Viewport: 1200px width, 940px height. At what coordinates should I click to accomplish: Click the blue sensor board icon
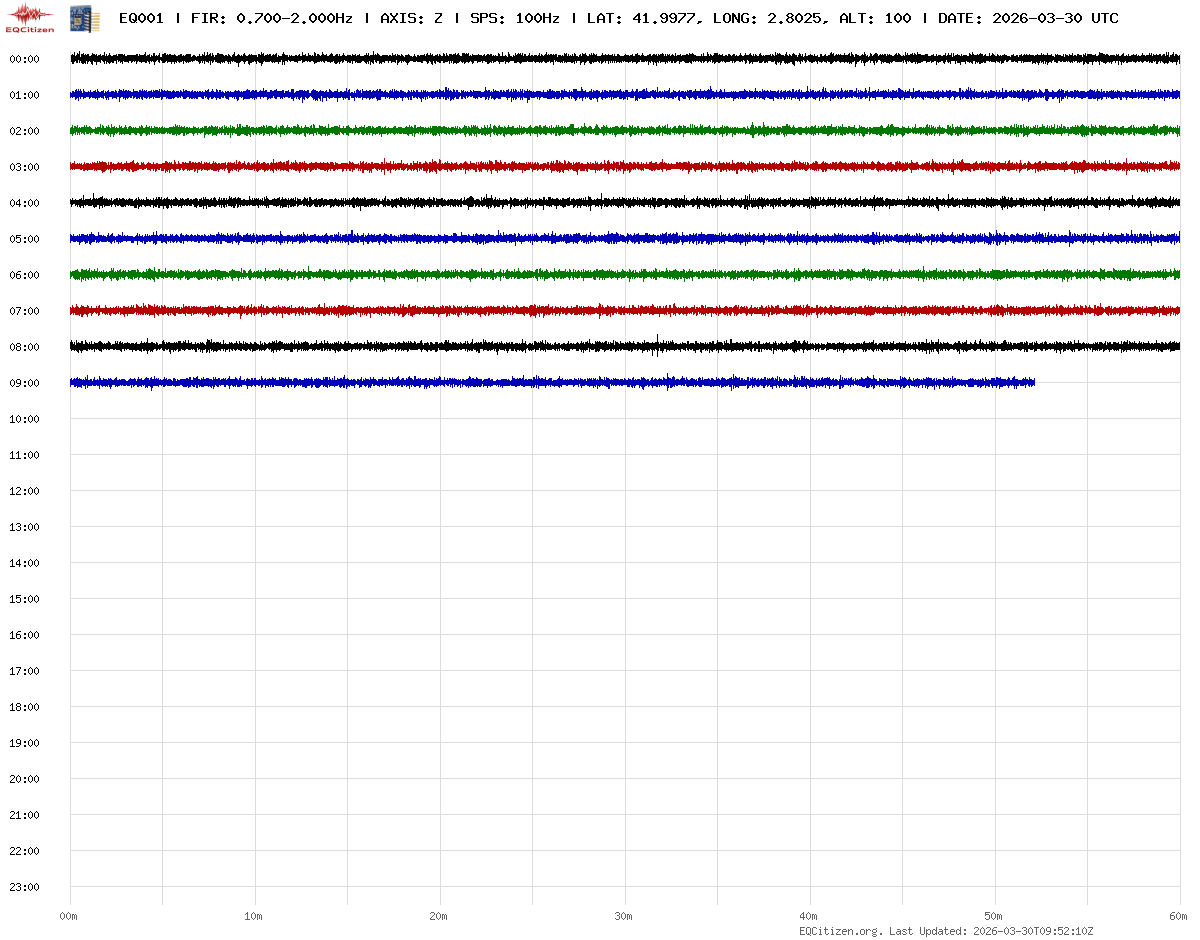83,18
